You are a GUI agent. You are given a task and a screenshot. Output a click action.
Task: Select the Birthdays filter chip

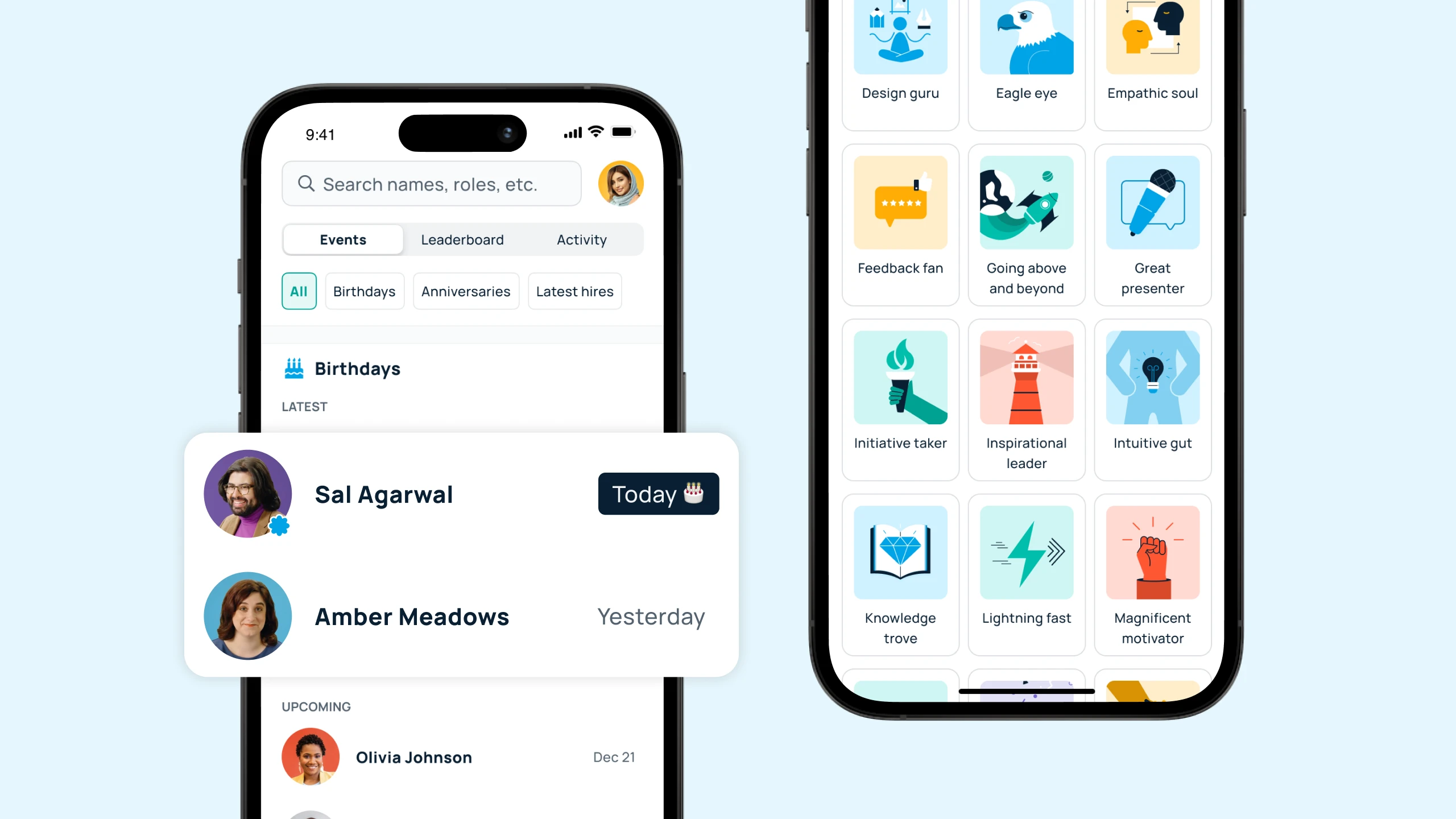(363, 291)
